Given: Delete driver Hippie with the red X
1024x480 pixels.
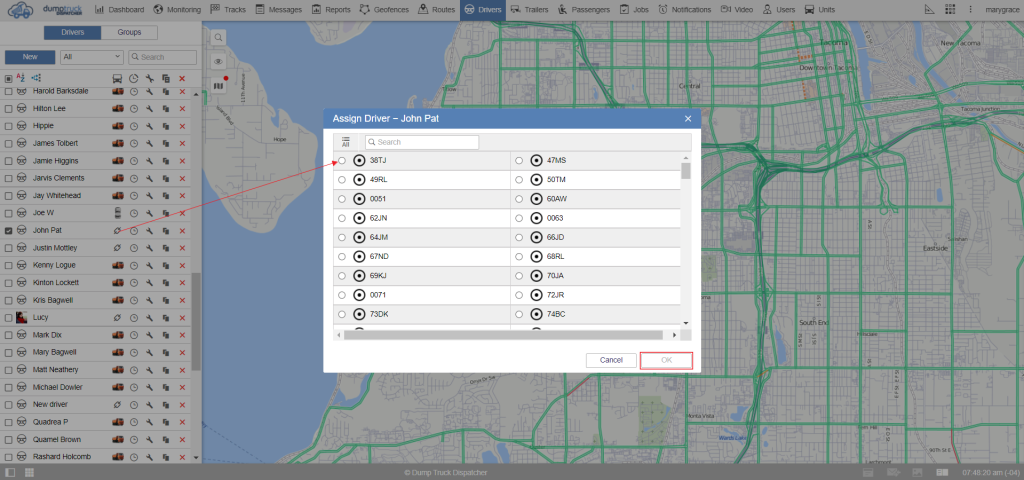Looking at the screenshot, I should 182,126.
